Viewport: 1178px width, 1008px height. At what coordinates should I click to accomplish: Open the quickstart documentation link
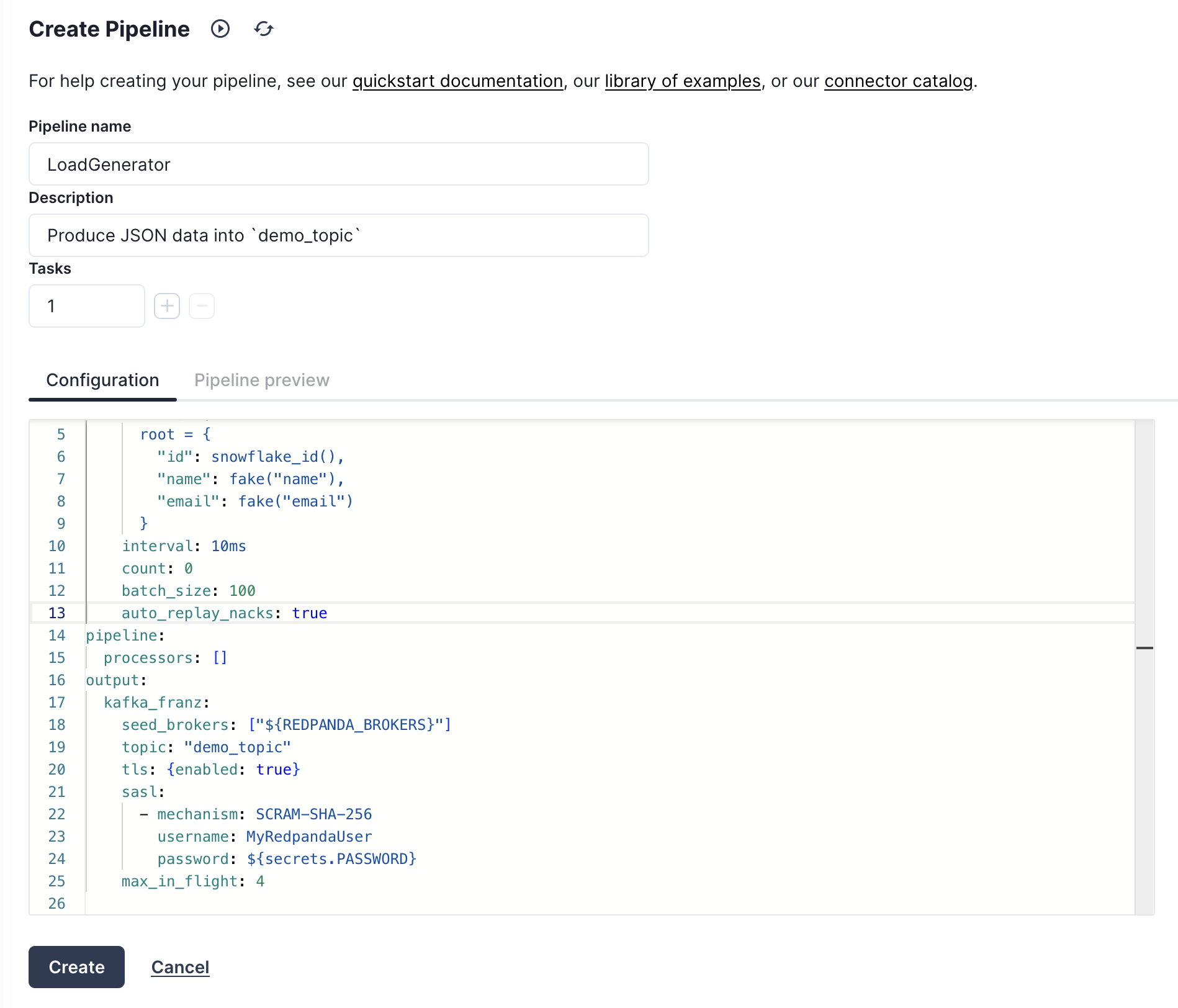tap(457, 81)
